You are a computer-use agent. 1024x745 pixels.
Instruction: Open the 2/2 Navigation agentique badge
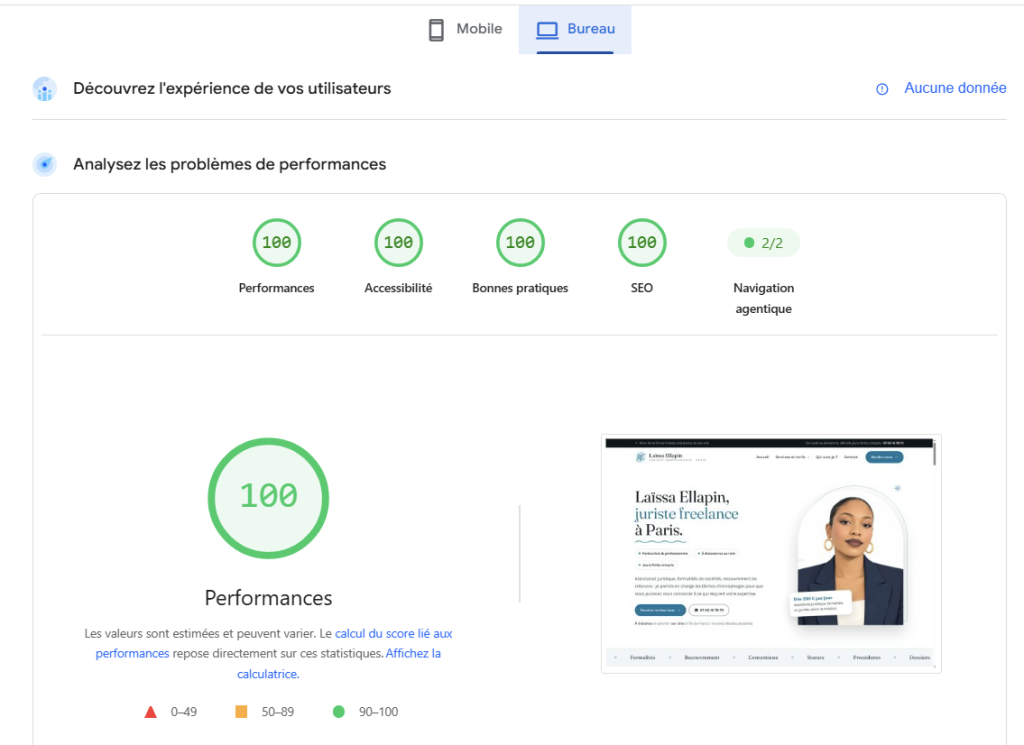point(763,243)
